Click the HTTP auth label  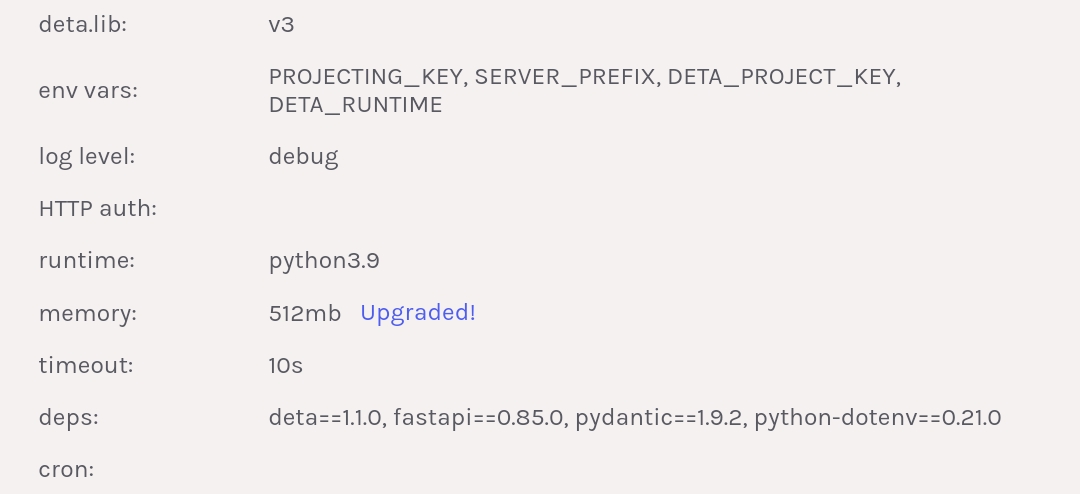tap(98, 209)
